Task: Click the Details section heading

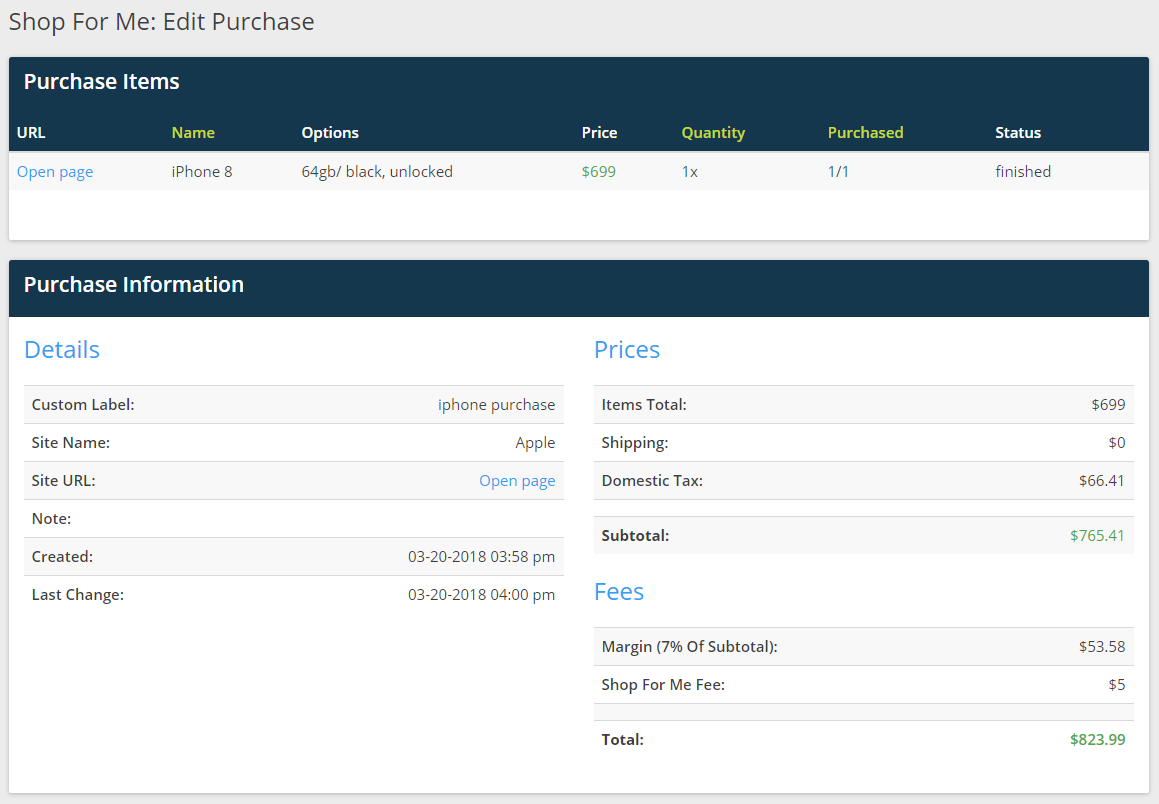Action: tap(62, 350)
